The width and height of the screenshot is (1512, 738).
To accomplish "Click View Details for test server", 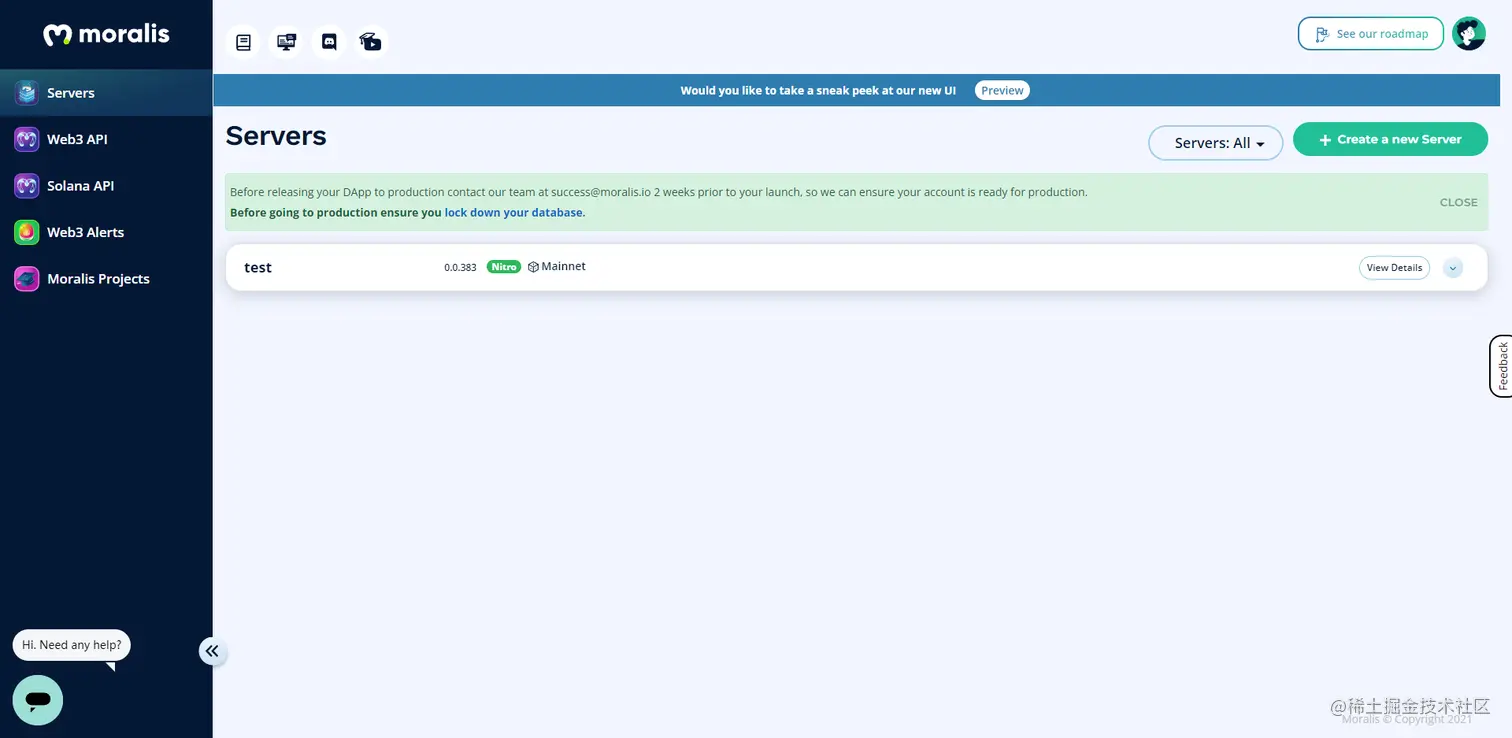I will [1394, 268].
